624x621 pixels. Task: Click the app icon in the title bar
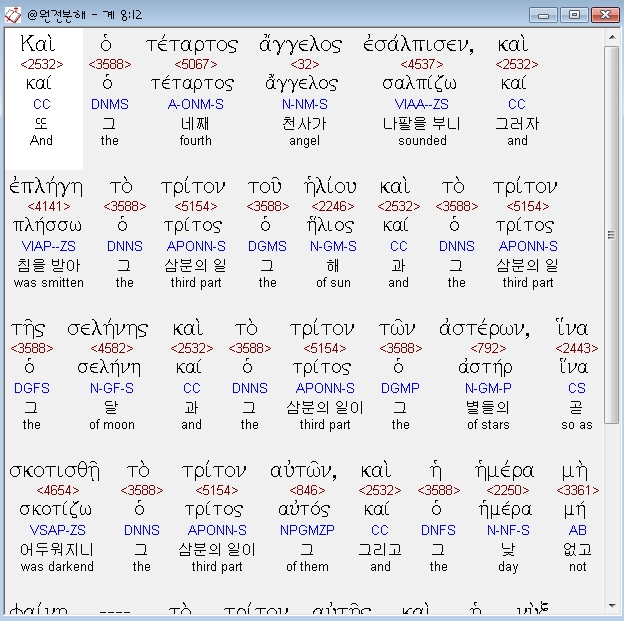12,15
